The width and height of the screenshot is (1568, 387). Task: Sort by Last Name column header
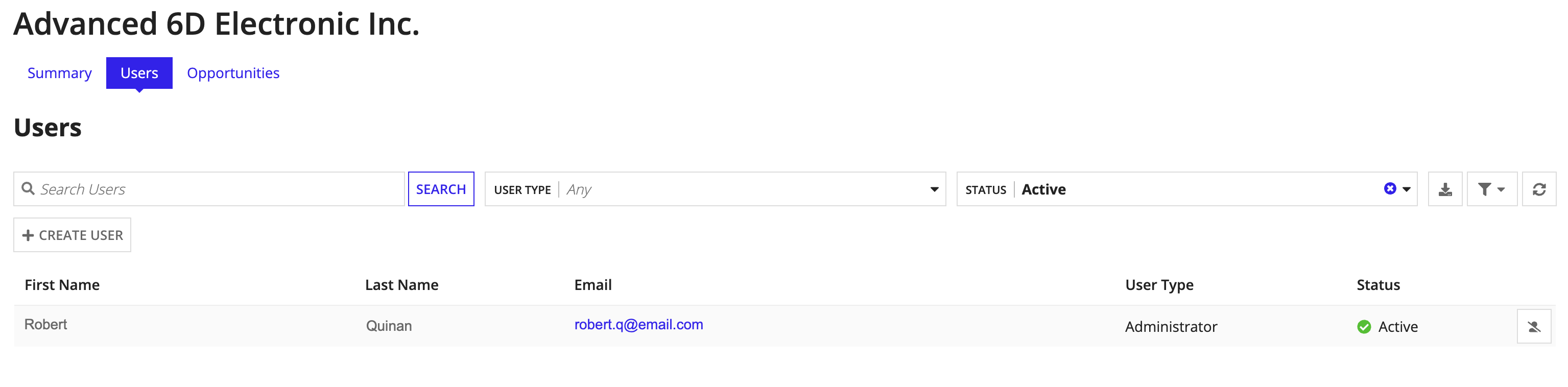coord(402,285)
